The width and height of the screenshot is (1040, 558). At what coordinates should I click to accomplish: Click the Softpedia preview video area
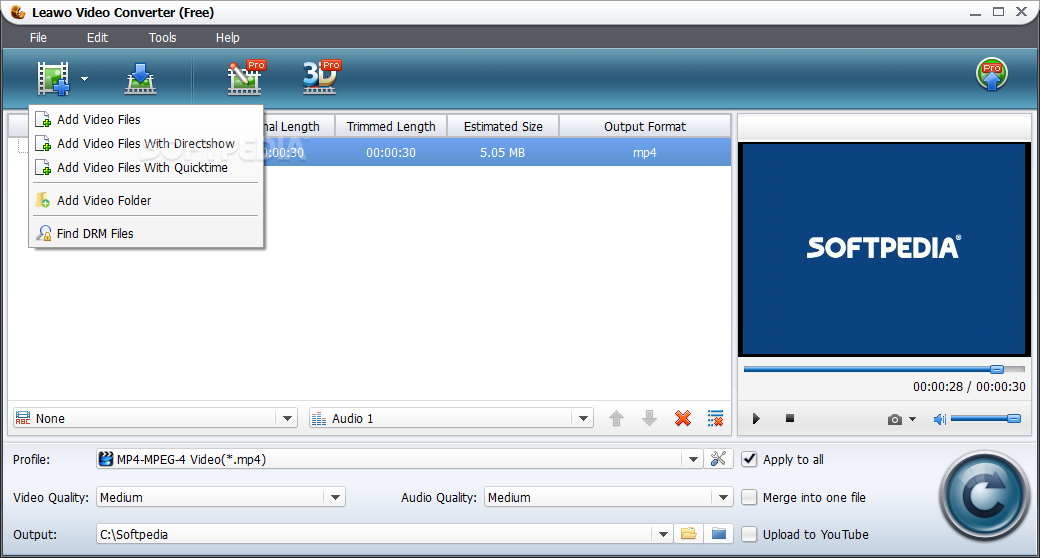coord(883,249)
